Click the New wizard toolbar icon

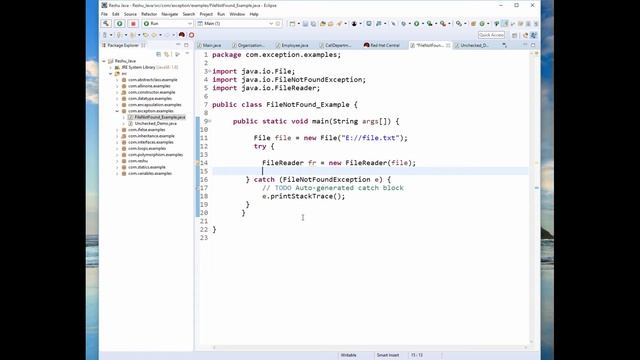[292, 24]
